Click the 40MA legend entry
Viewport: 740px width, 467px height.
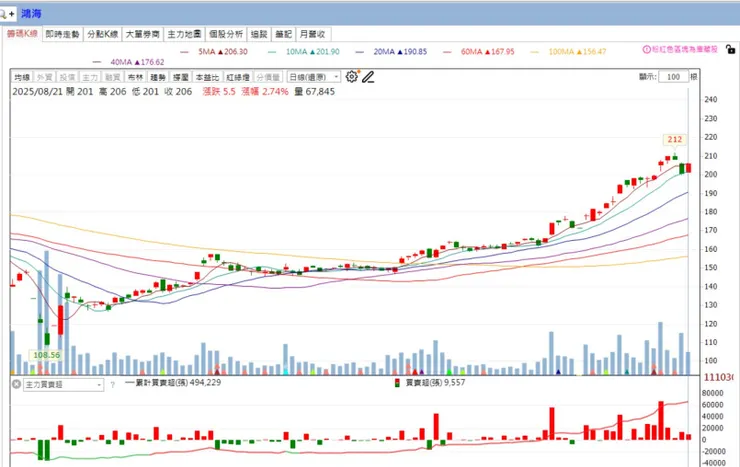pos(129,62)
